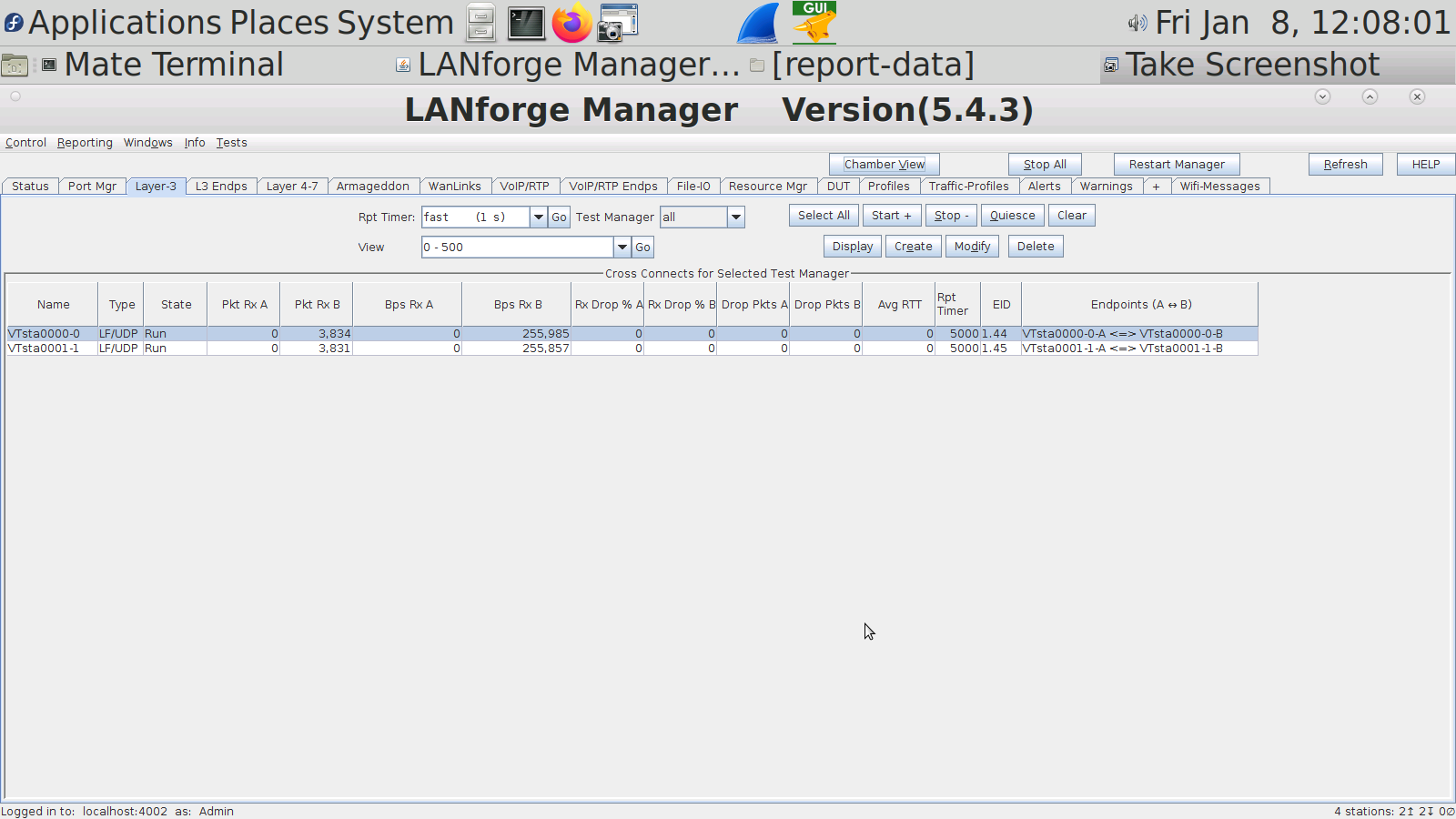The image size is (1456, 819).
Task: Open the Reporting menu
Action: (85, 143)
